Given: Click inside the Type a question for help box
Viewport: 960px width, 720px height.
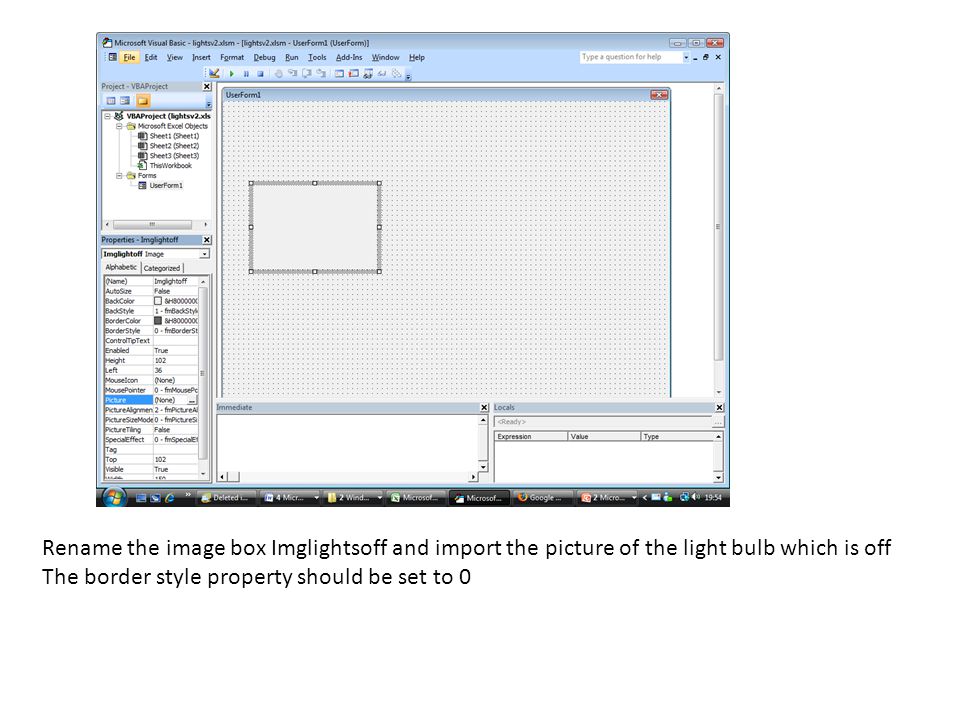Looking at the screenshot, I should 630,57.
